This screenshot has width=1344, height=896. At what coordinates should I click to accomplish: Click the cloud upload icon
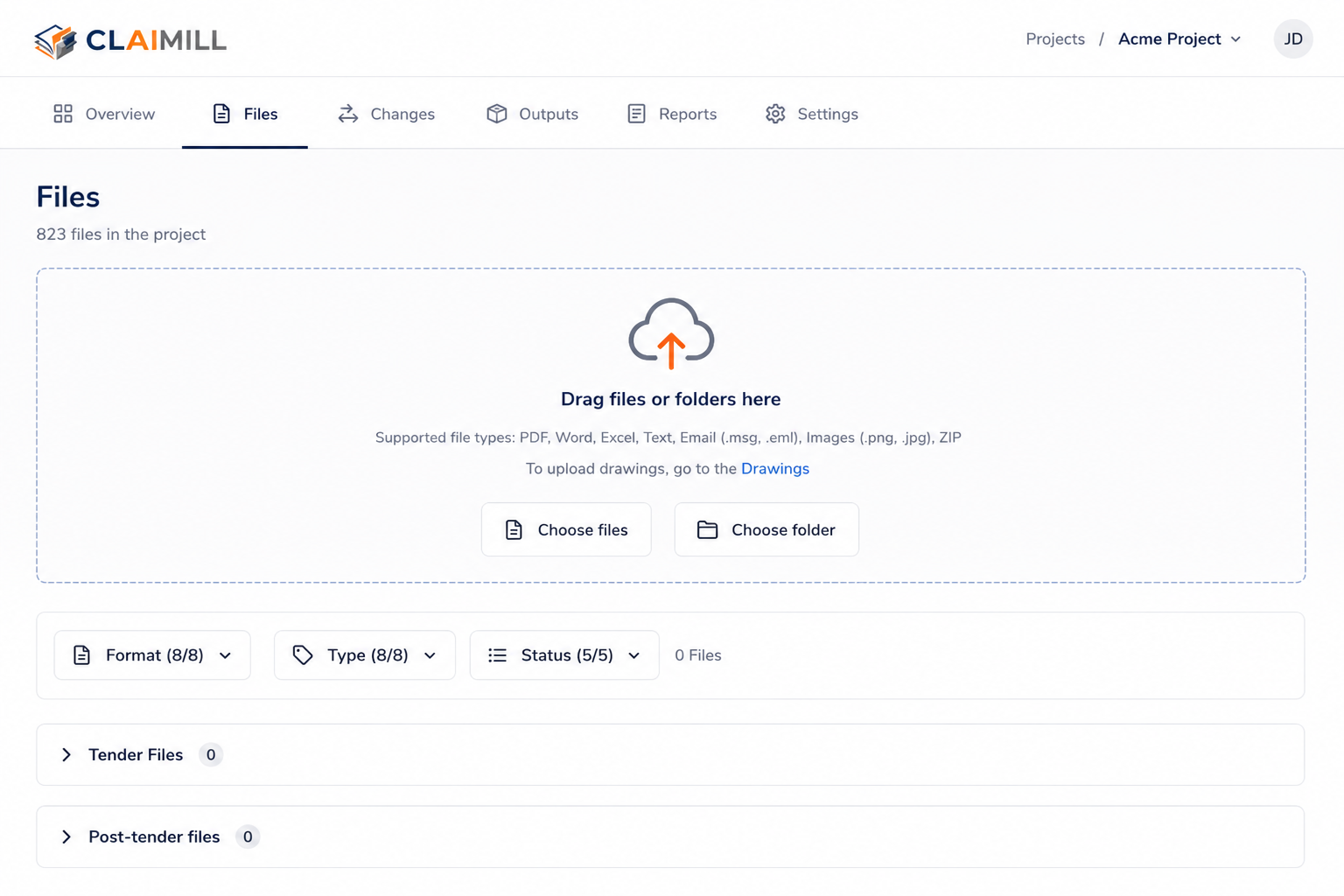pos(671,333)
